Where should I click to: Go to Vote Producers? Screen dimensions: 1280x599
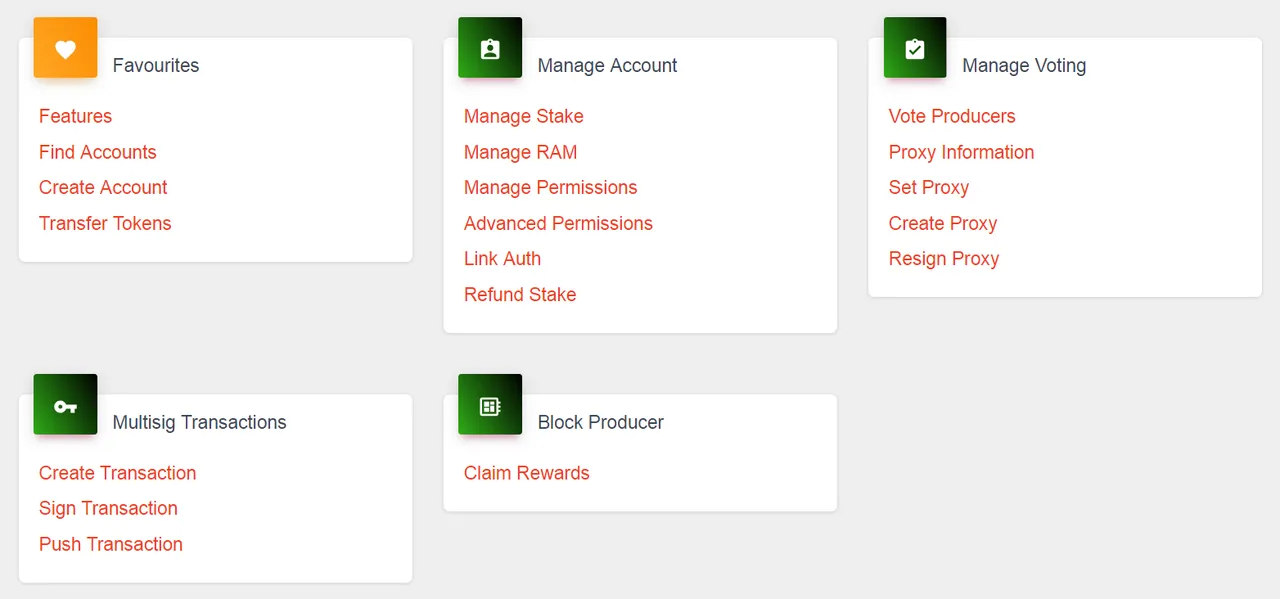[952, 116]
